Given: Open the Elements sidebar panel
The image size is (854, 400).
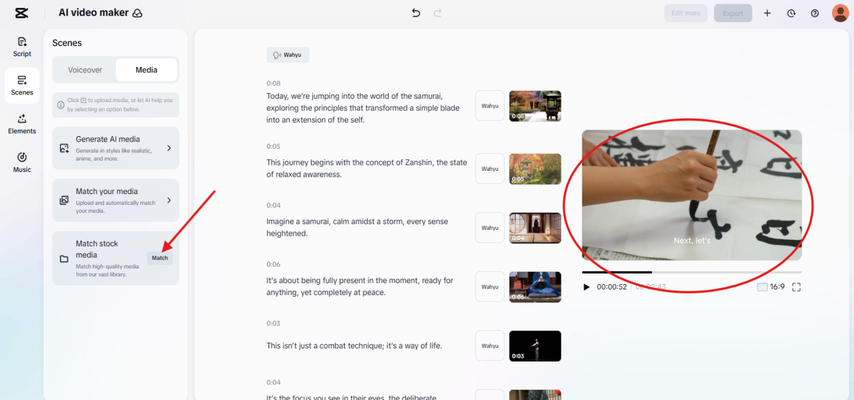Looking at the screenshot, I should coord(22,124).
